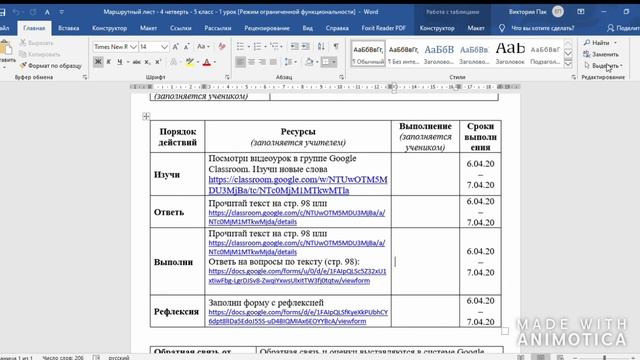Click the Format Painter (Формат по образцу) button
Image resolution: width=640 pixels, height=360 pixels.
click(51, 65)
